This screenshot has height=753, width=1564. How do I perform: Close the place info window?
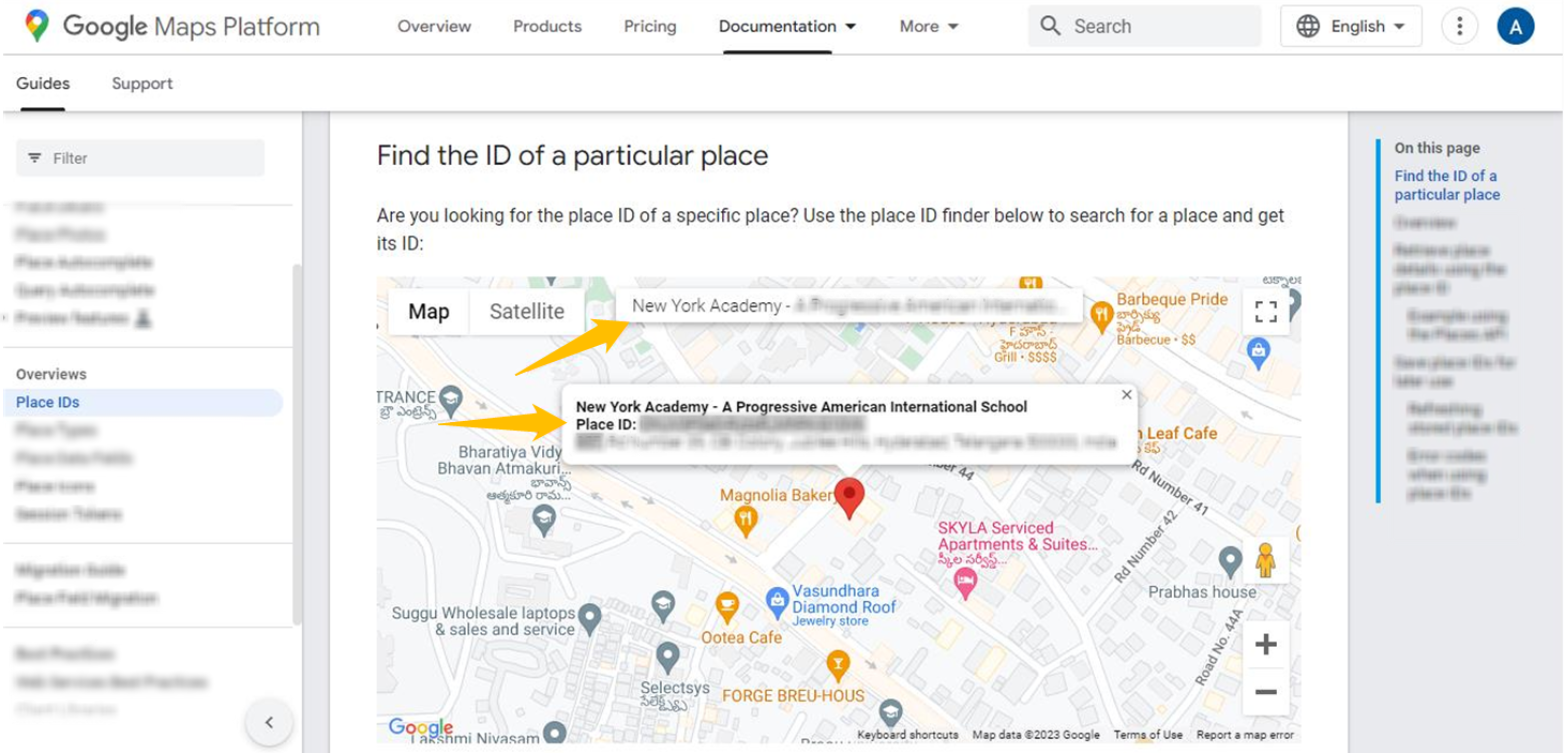[1127, 395]
